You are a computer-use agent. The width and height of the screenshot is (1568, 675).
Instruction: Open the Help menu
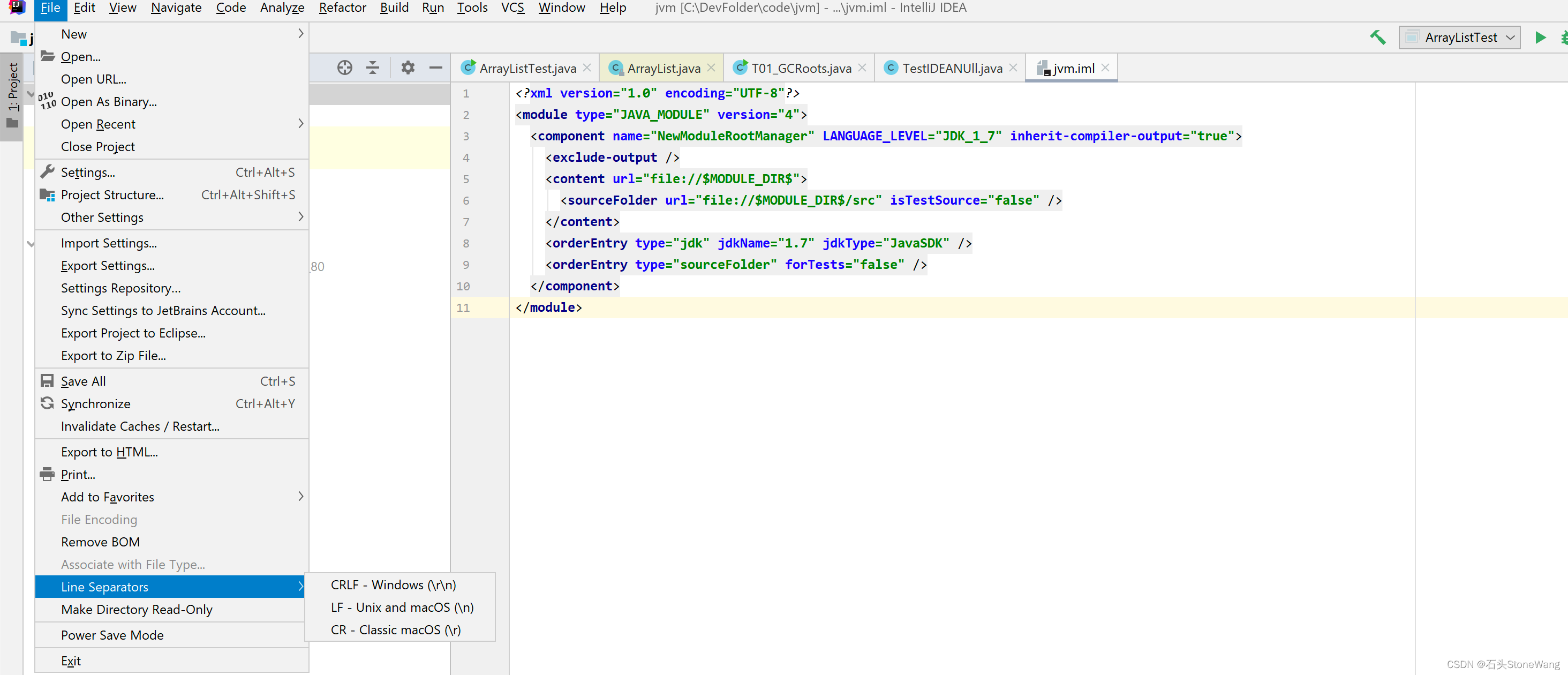coord(612,7)
